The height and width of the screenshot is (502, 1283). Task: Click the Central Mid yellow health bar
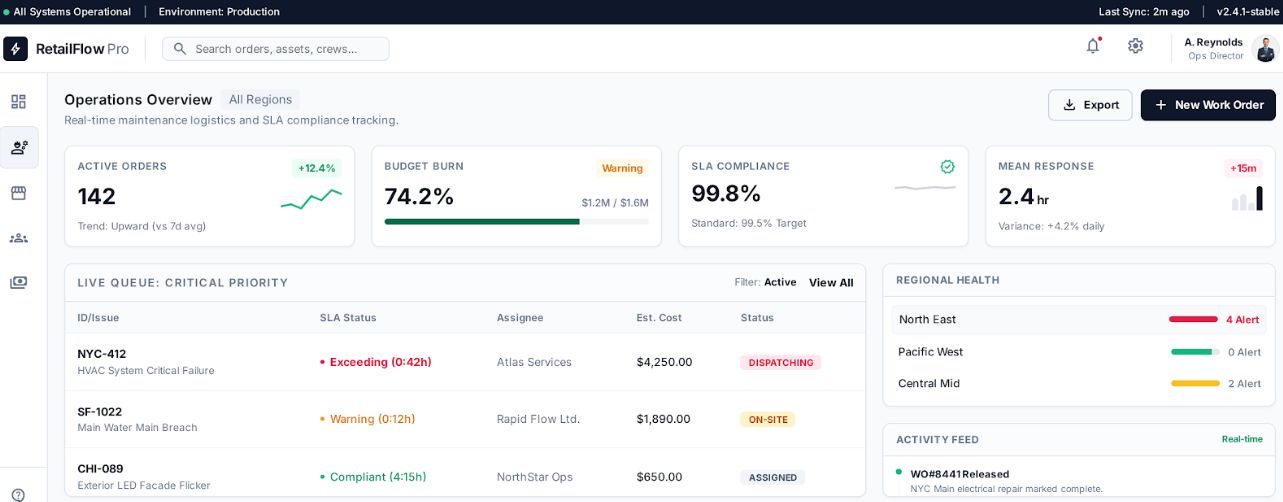click(x=1195, y=384)
